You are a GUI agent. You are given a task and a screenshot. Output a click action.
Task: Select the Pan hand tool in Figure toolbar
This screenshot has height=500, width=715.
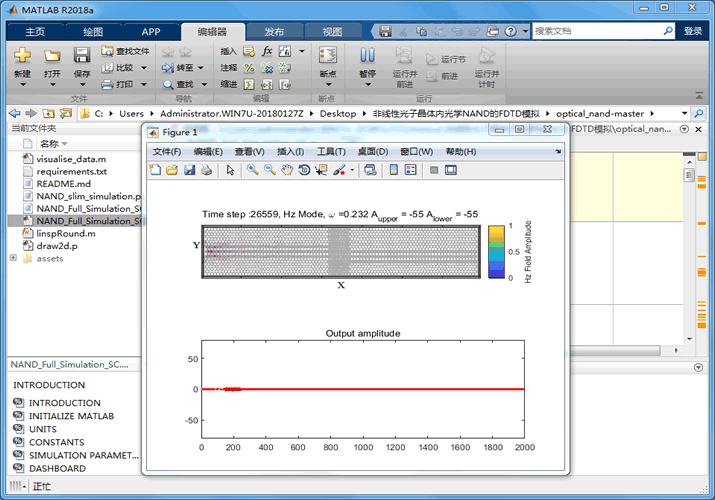point(287,170)
